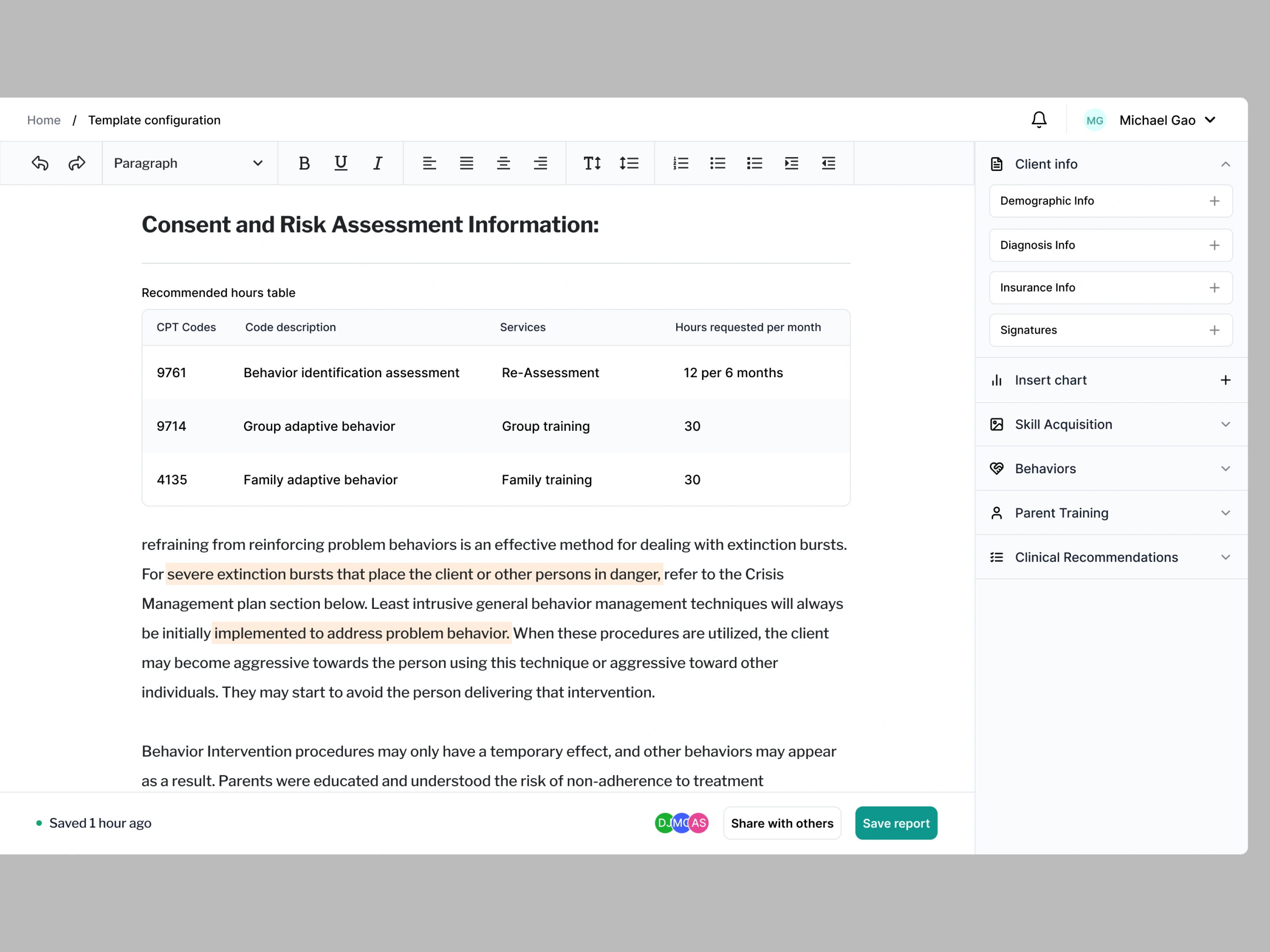Click the Saved 1 hour ago status
This screenshot has height=952, width=1270.
coord(100,823)
